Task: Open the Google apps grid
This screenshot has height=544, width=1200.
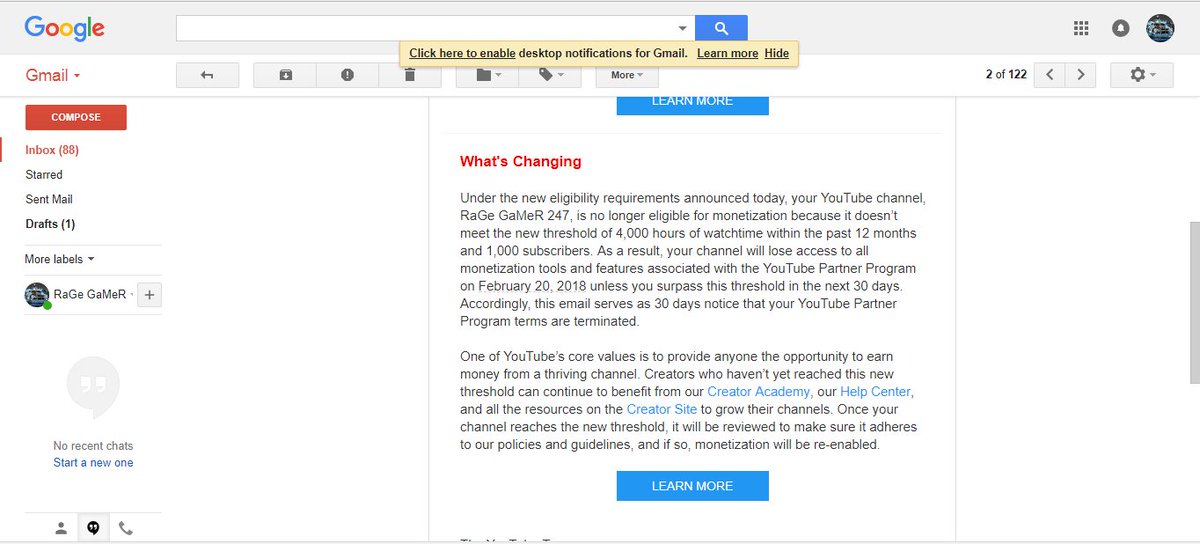Action: pyautogui.click(x=1081, y=29)
